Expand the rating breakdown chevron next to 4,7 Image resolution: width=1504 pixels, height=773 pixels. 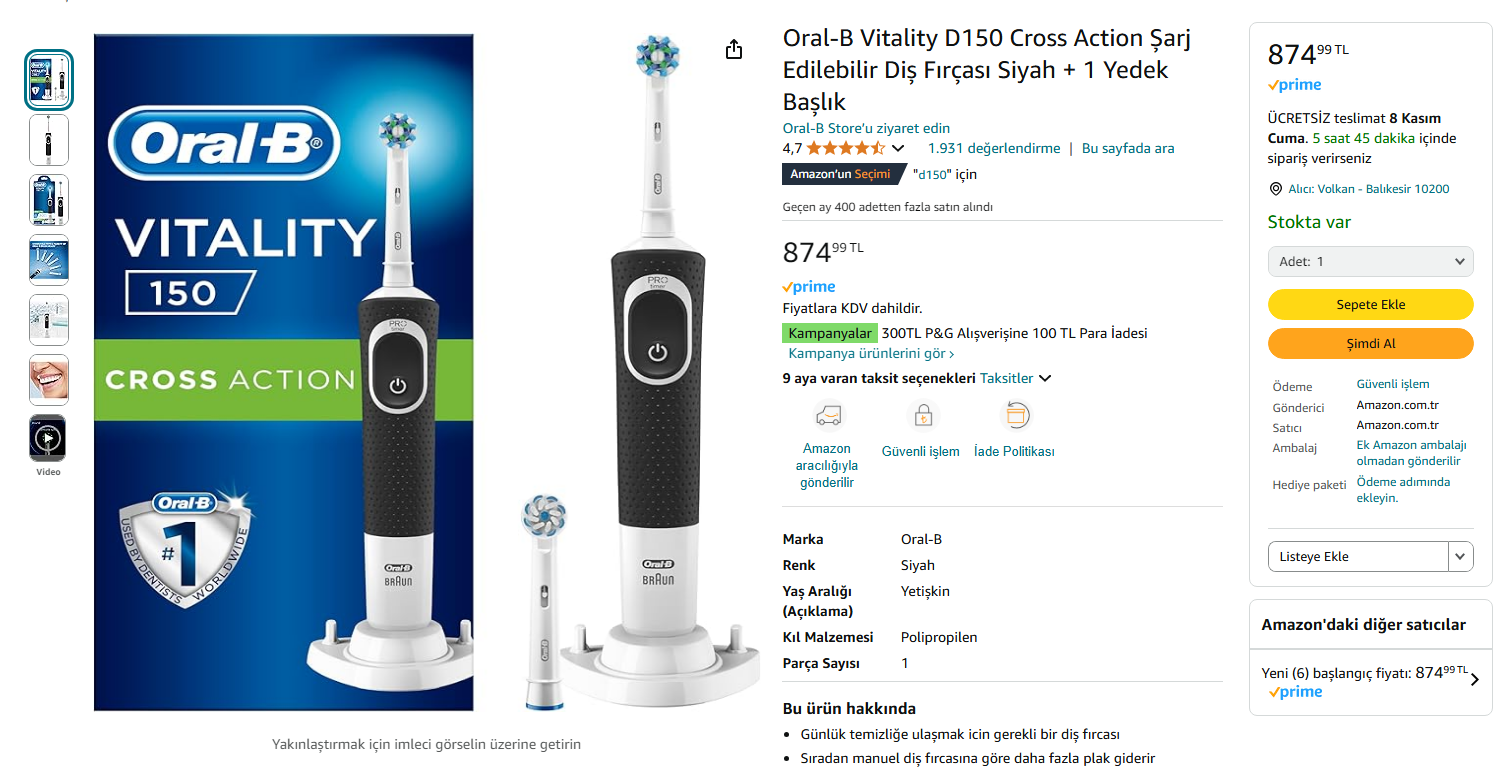pyautogui.click(x=898, y=148)
